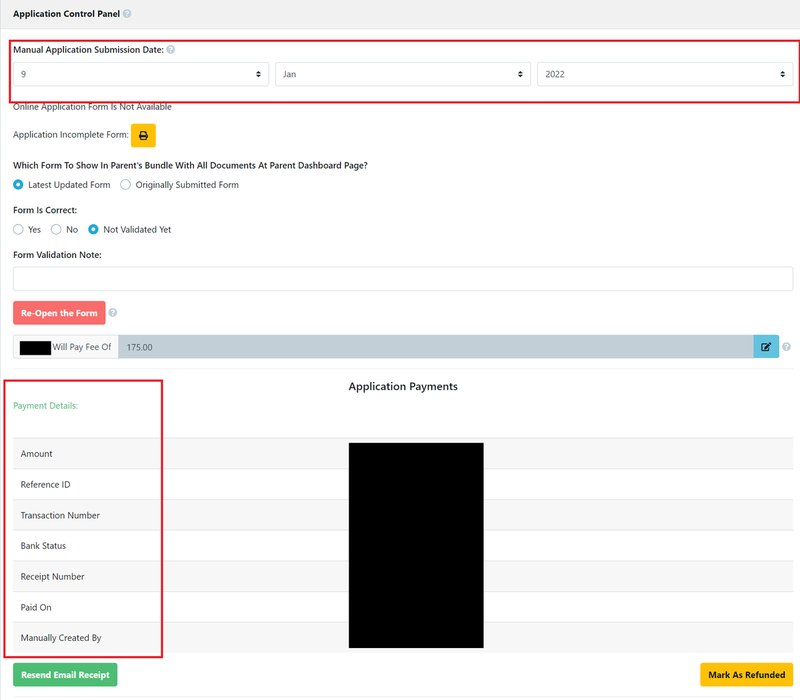Viewport: 800px width, 700px height.
Task: Click the help icon beside Re-Open the Form
Action: pyautogui.click(x=113, y=312)
